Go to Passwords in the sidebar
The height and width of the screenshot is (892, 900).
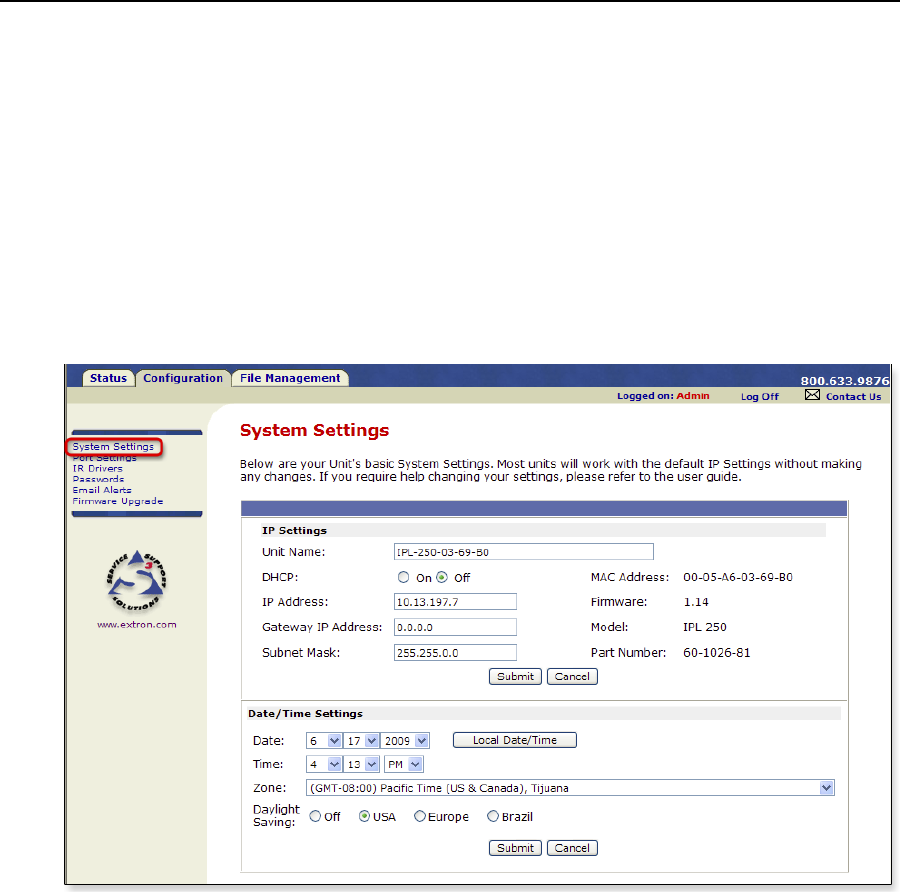[98, 479]
